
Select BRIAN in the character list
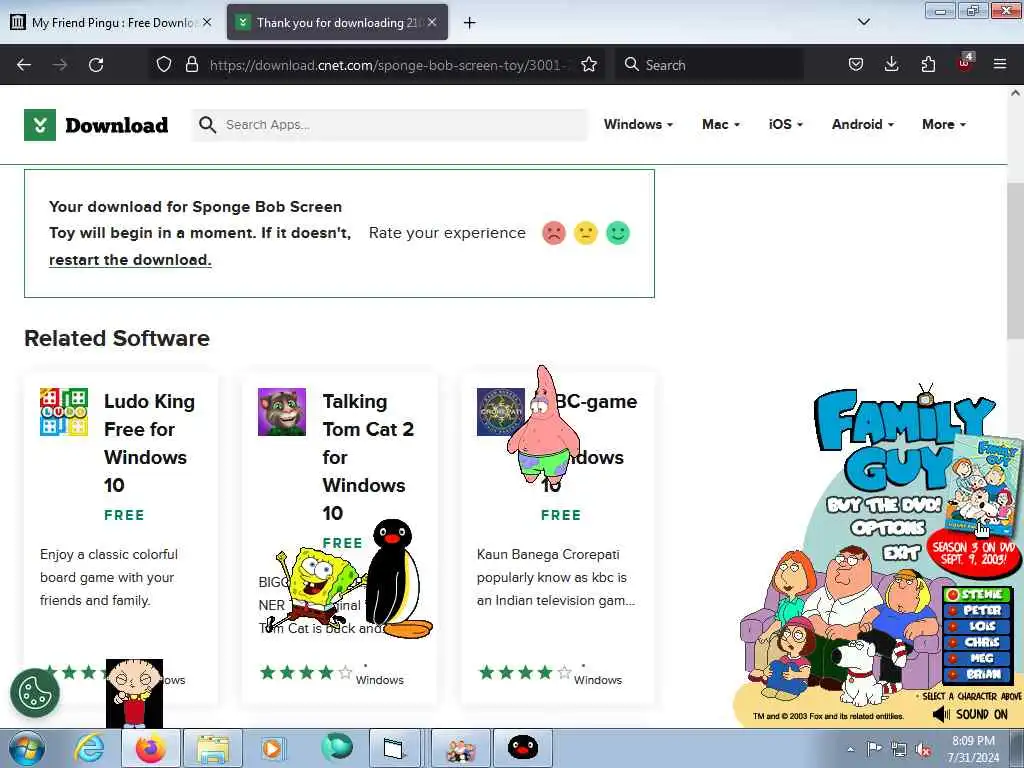[977, 674]
